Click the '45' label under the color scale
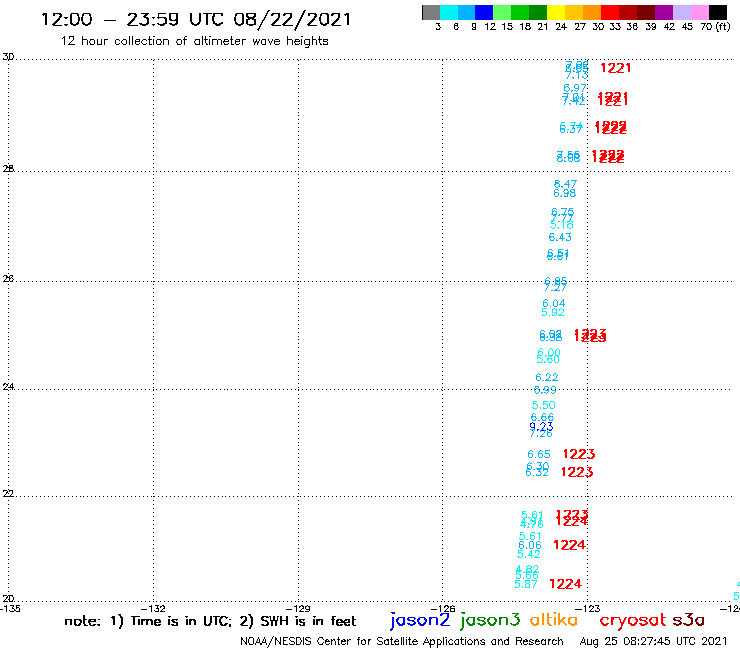 (x=687, y=27)
